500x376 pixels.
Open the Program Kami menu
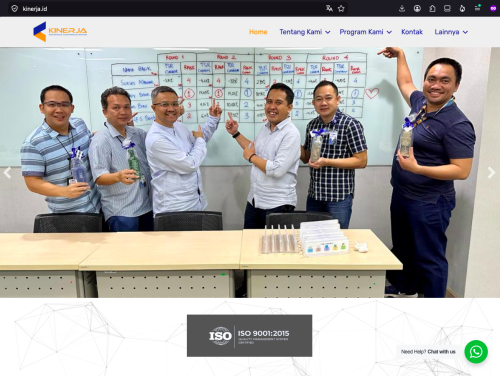tap(361, 32)
